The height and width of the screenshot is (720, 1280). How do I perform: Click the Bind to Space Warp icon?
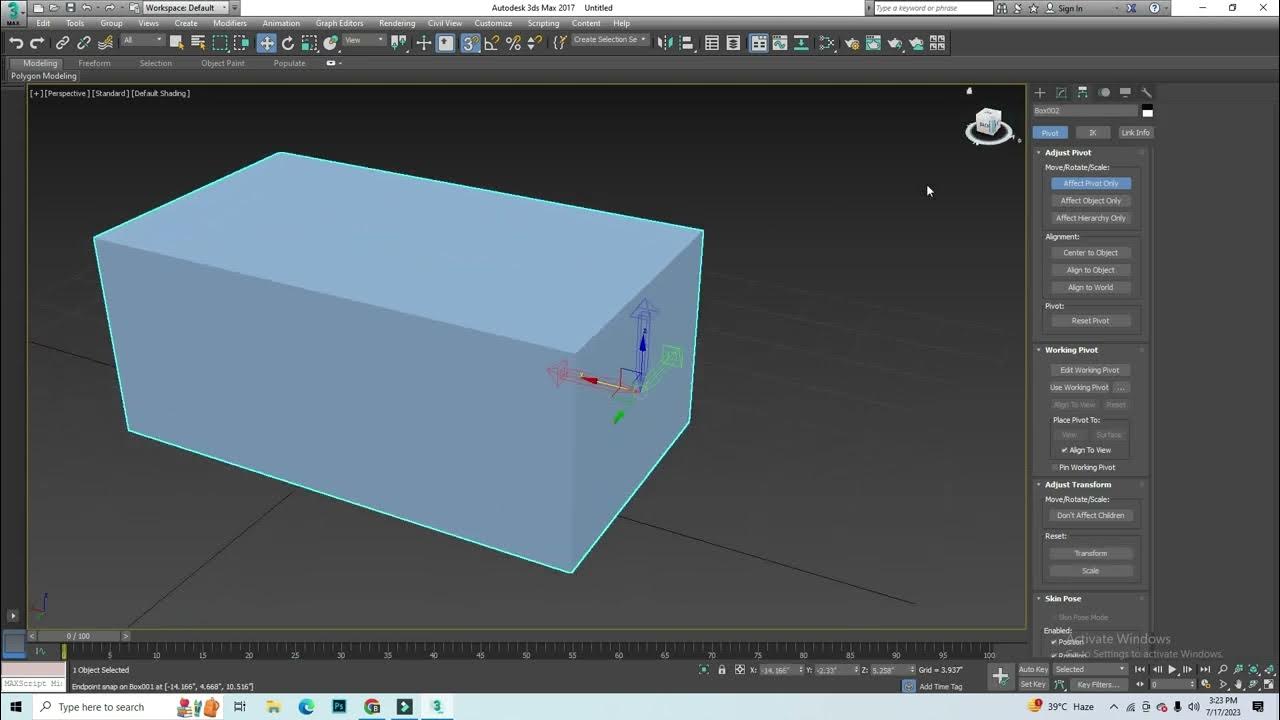pyautogui.click(x=106, y=43)
